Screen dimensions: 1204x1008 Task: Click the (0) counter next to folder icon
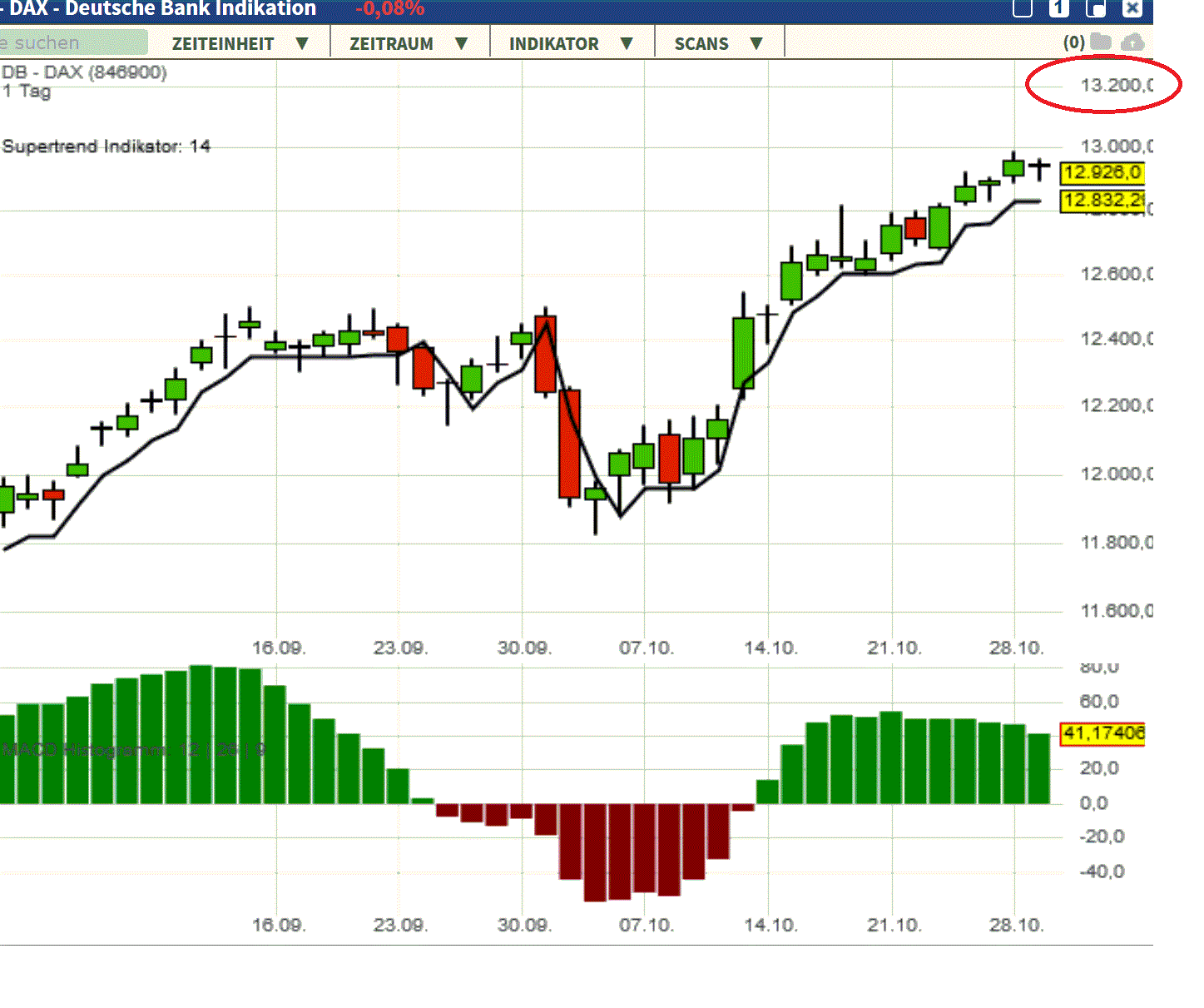(x=1073, y=42)
